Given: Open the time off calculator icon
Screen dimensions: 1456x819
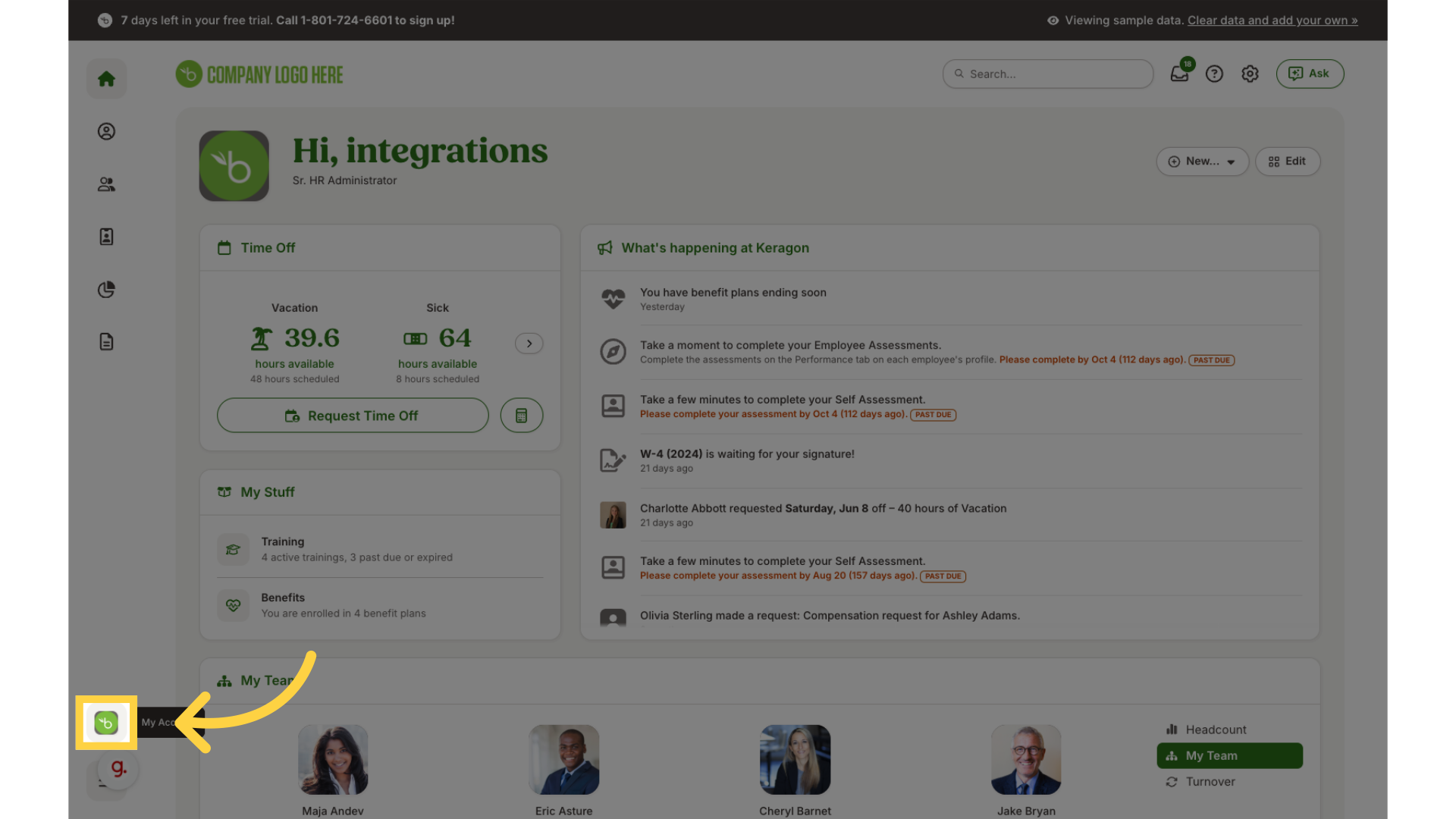Looking at the screenshot, I should click(521, 415).
